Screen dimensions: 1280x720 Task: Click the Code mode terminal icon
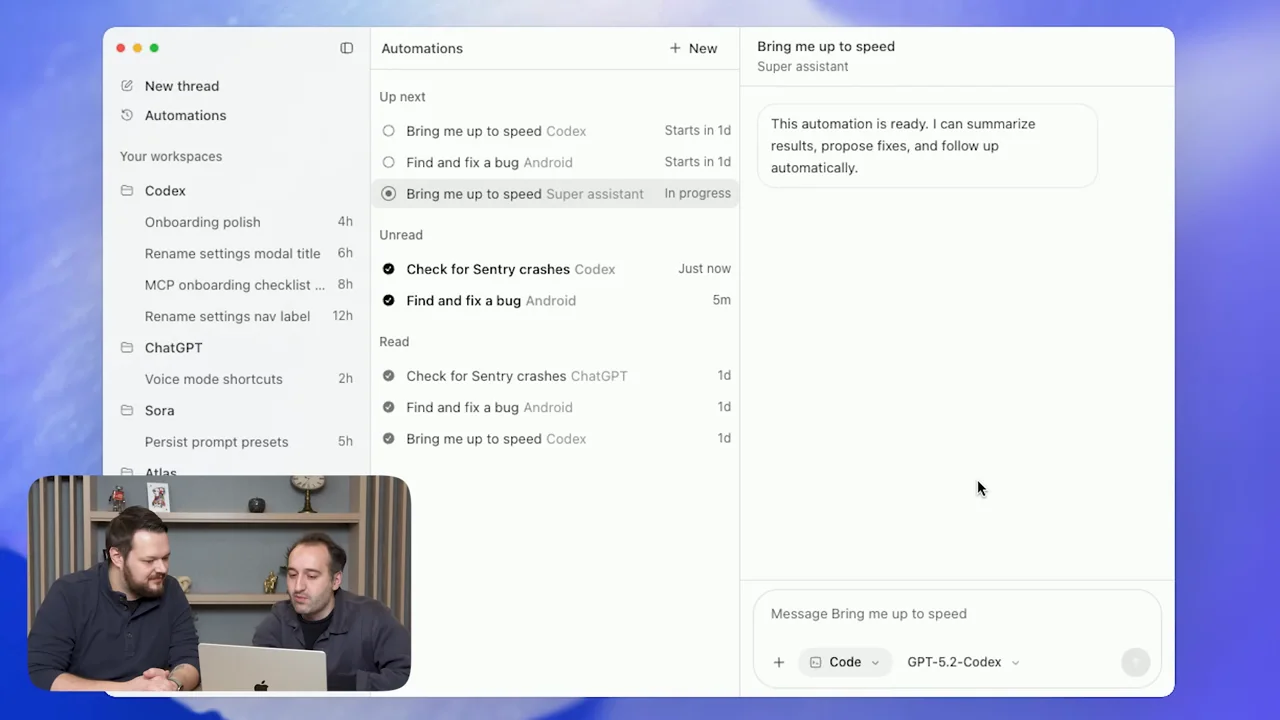point(815,662)
